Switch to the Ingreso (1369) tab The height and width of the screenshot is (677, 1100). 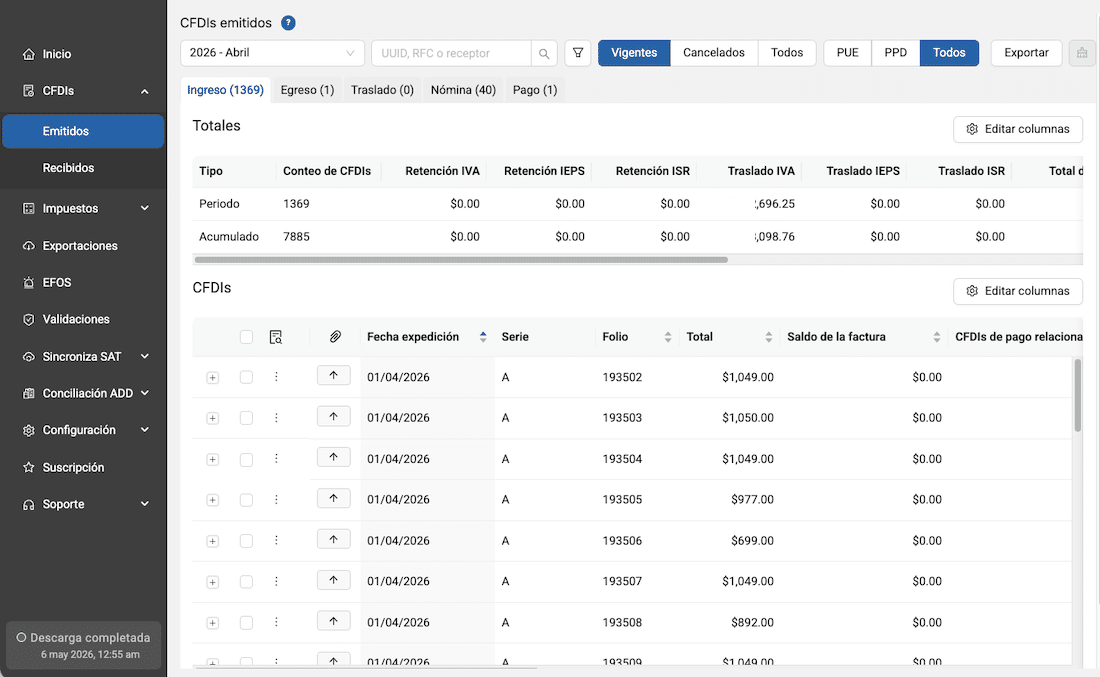click(225, 90)
